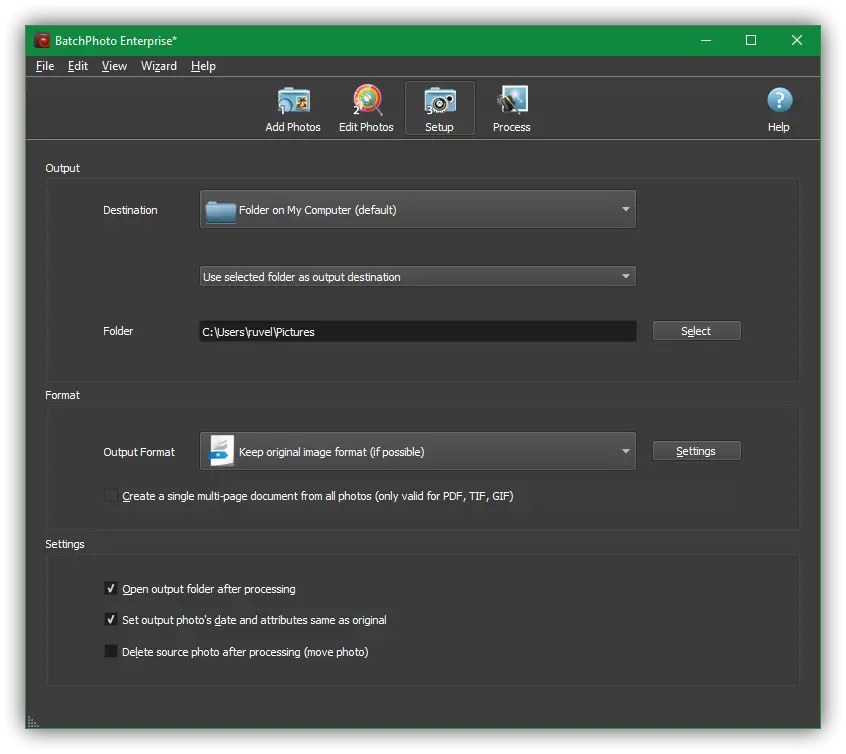This screenshot has width=846, height=754.
Task: Click the document icon in Output Format
Action: pos(220,451)
